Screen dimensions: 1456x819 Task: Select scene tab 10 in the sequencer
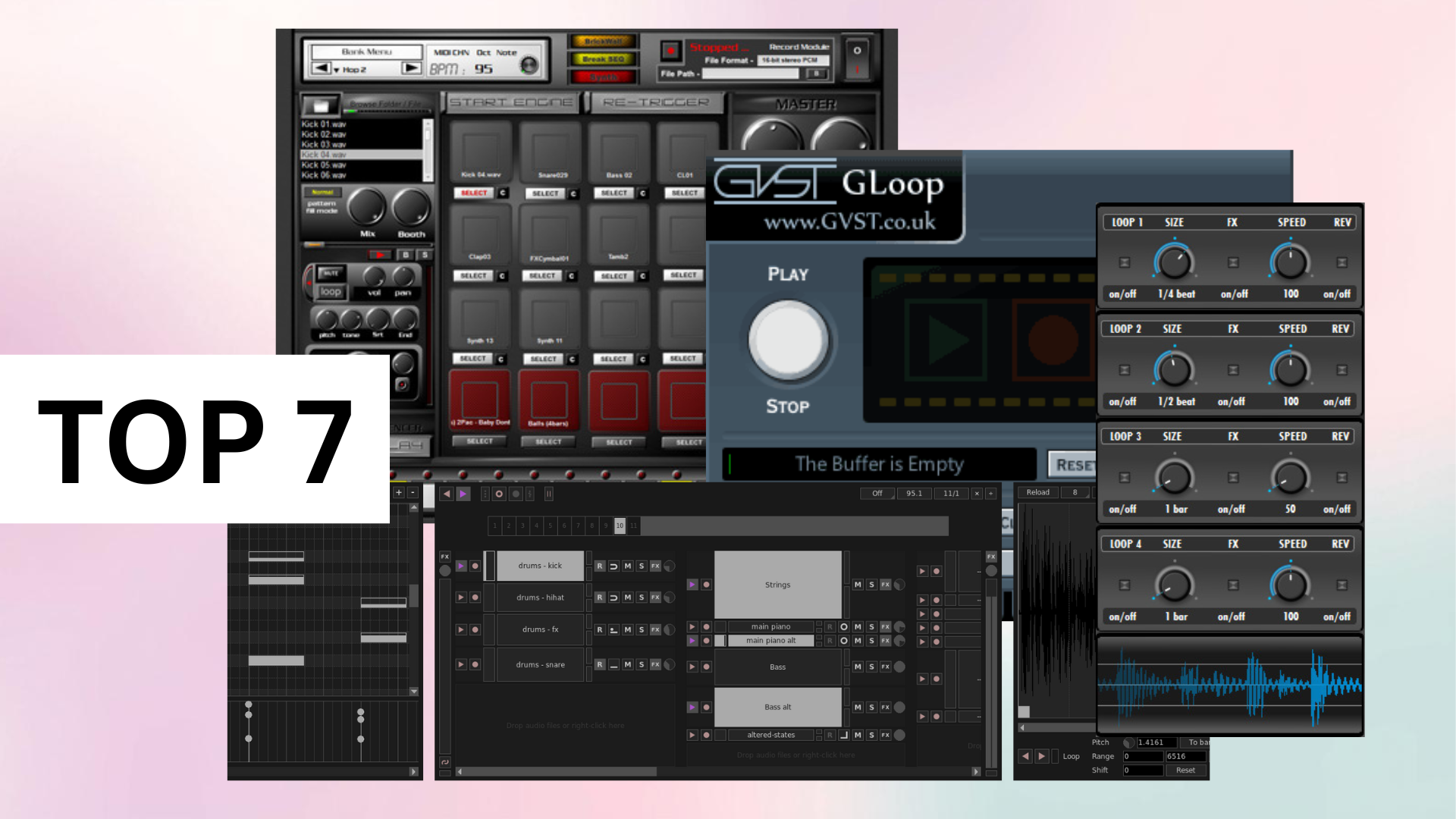coord(620,526)
